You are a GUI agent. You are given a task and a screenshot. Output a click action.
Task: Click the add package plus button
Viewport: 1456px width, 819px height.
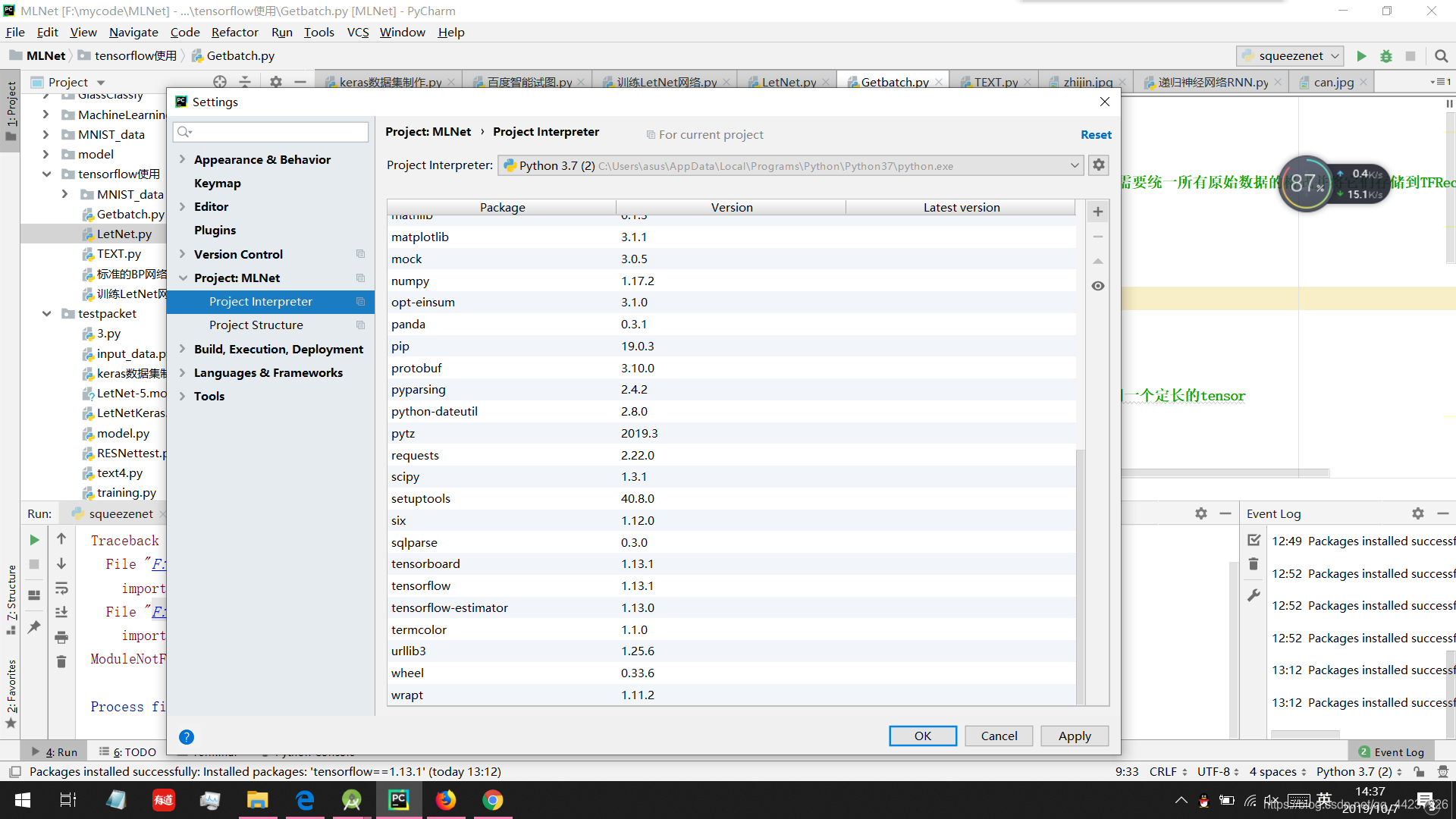[1097, 212]
